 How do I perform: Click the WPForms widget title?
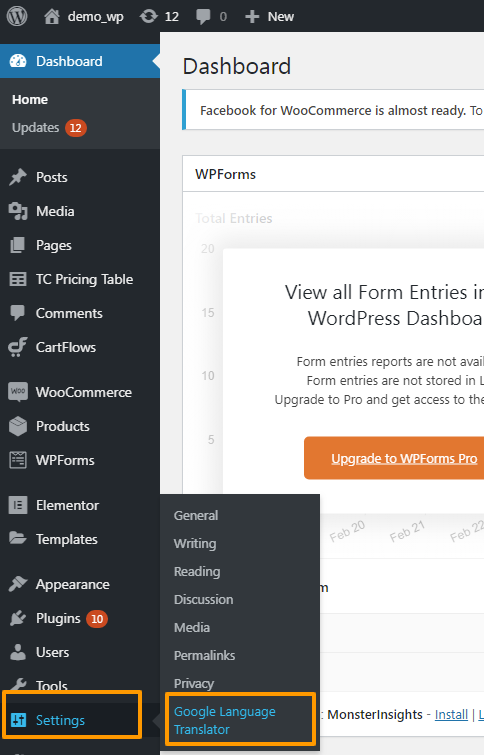click(x=225, y=174)
